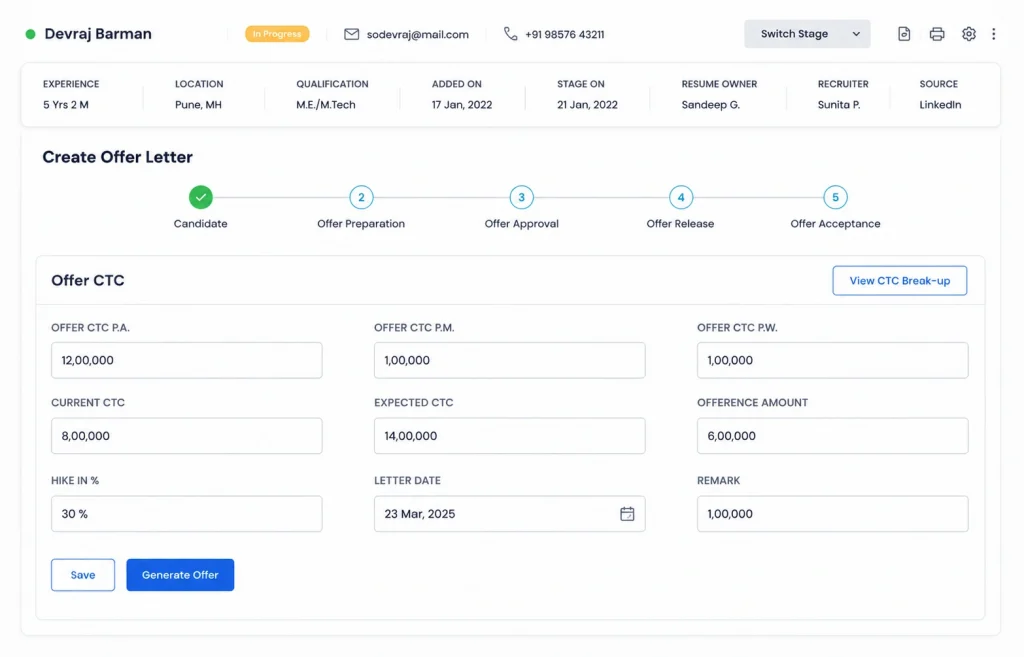Go to step 2 Offer Preparation
Screen dimensions: 1024x657
click(361, 197)
